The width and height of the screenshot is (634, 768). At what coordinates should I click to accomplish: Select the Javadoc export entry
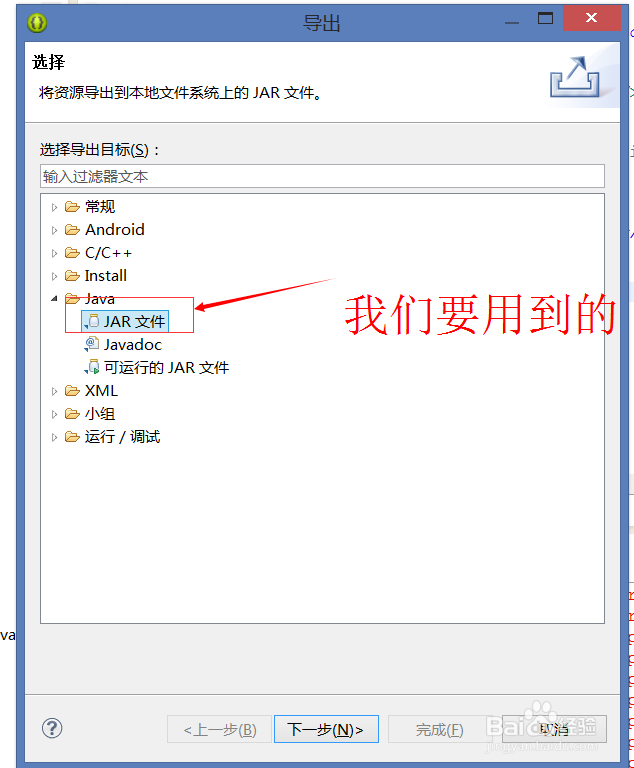click(133, 345)
